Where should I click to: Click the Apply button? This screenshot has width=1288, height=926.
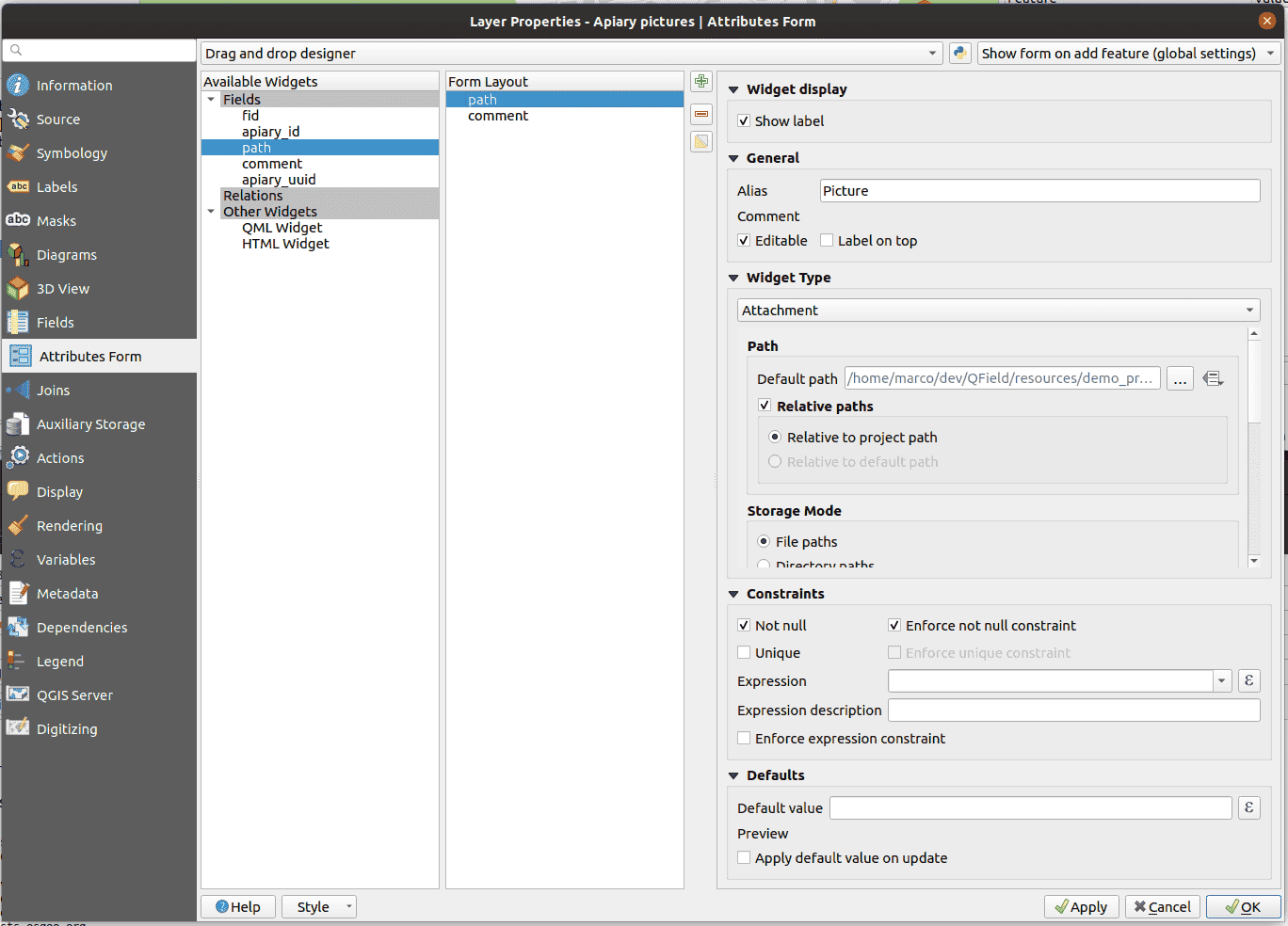click(1081, 906)
